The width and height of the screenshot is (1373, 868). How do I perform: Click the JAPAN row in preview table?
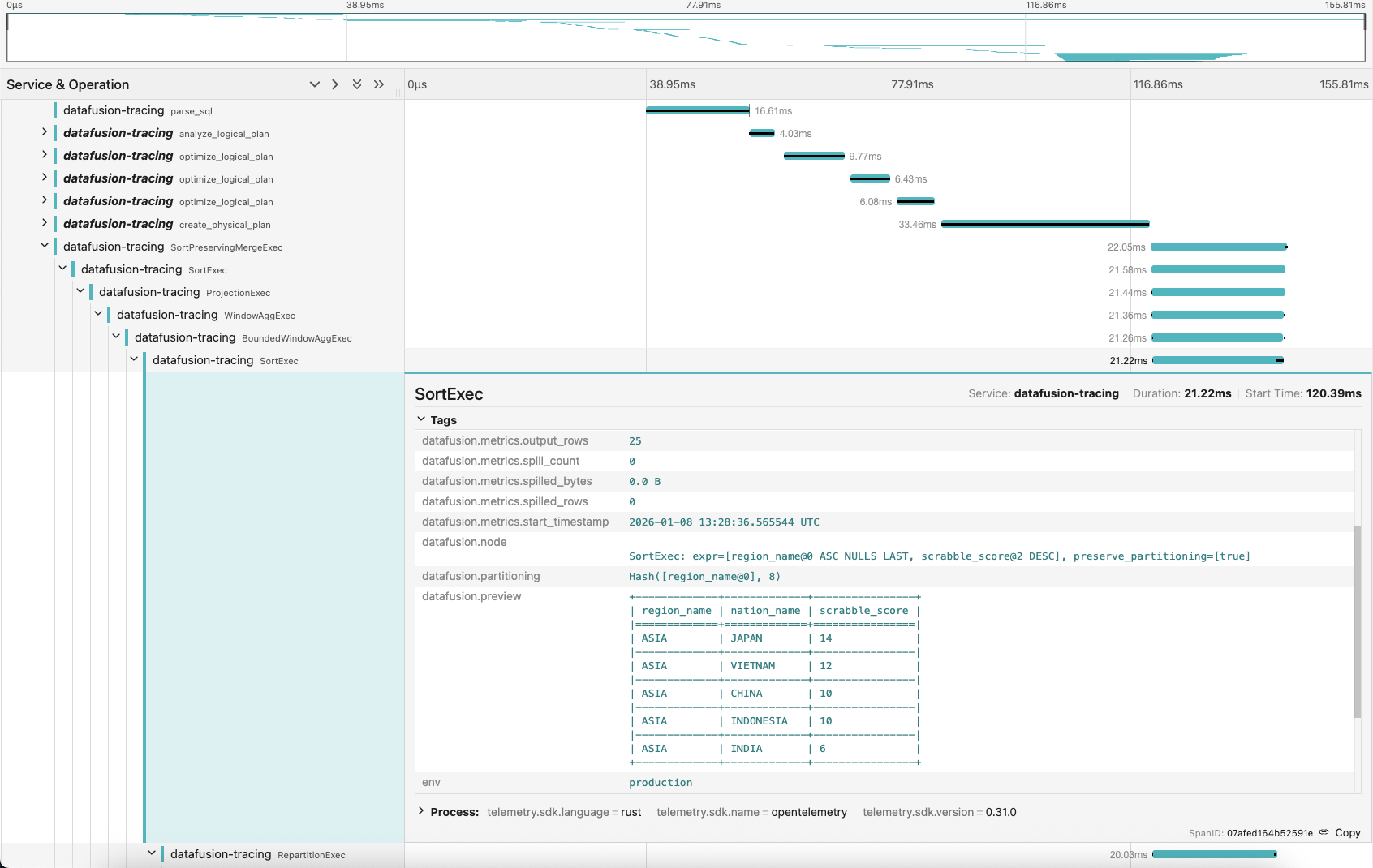775,638
